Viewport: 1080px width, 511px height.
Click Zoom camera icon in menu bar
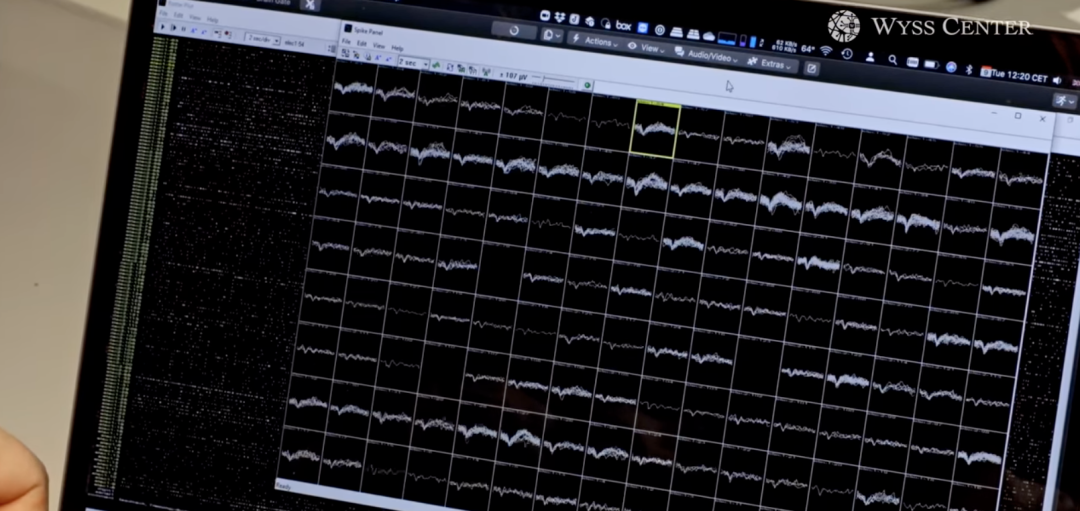click(x=545, y=15)
